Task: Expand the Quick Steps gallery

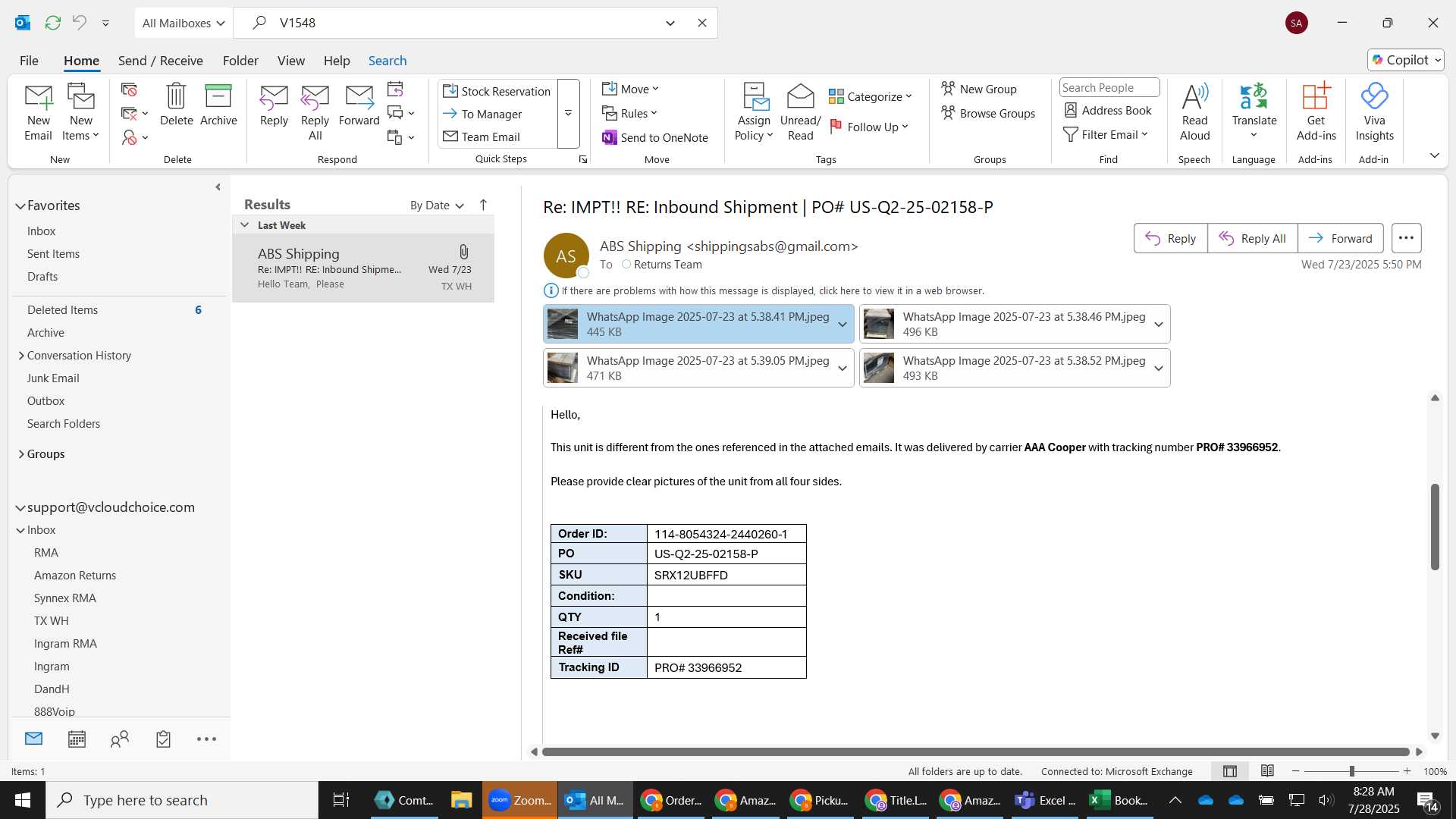Action: (568, 114)
